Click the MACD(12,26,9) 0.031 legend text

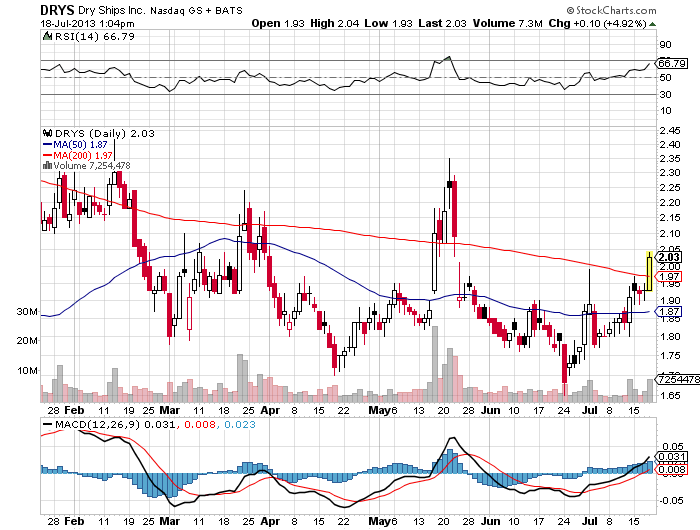pos(115,424)
